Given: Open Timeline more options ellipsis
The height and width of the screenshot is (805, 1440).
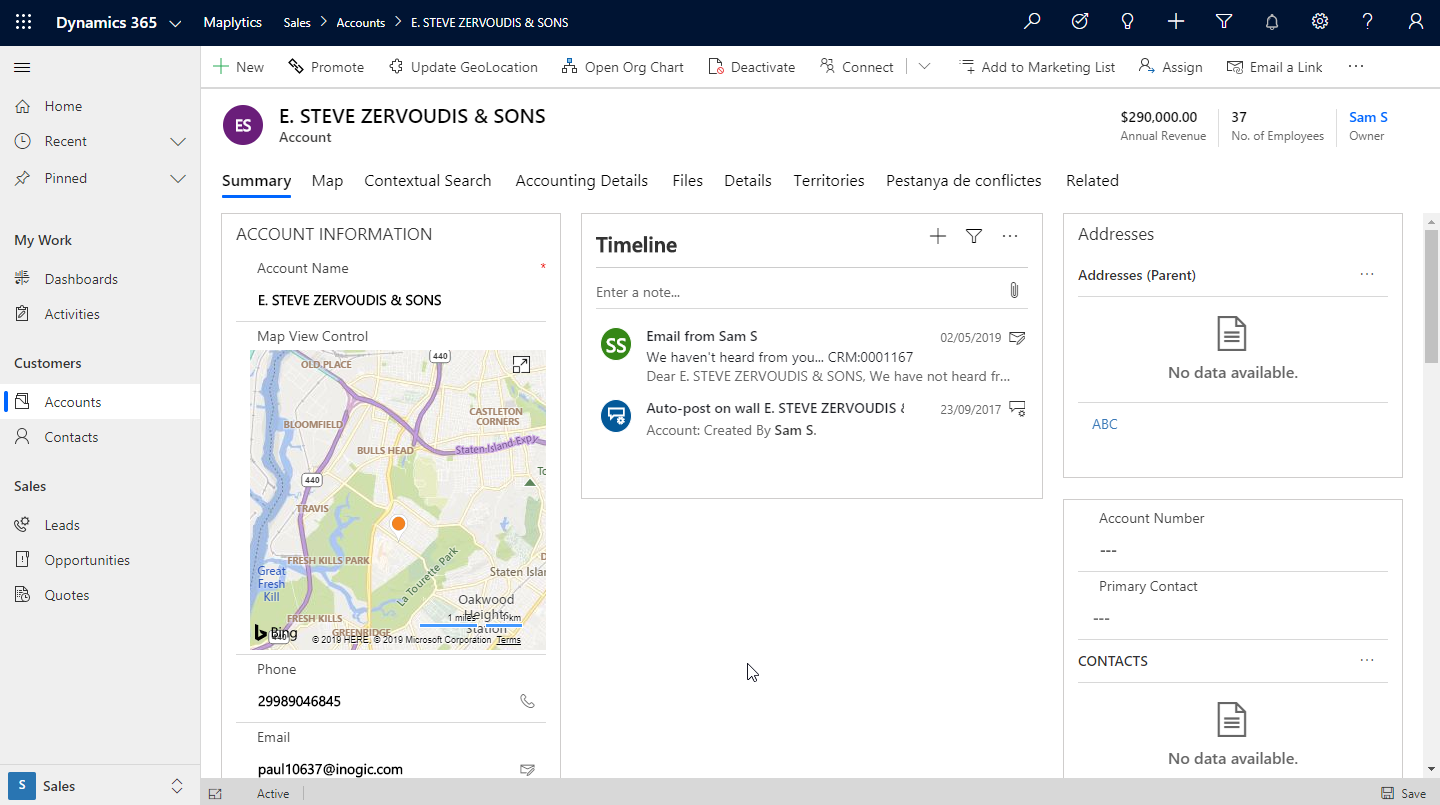Looking at the screenshot, I should click(1010, 236).
